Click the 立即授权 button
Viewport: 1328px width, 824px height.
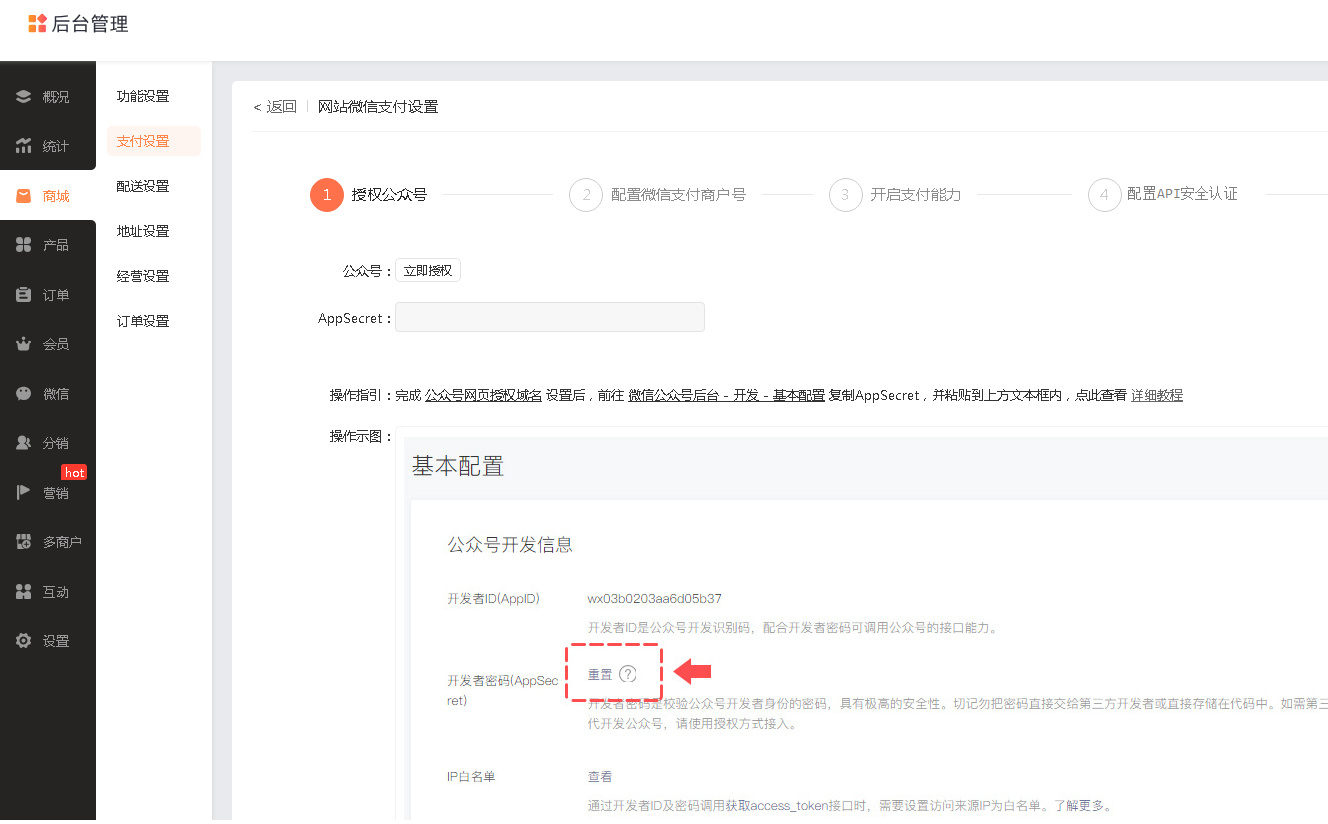tap(428, 271)
